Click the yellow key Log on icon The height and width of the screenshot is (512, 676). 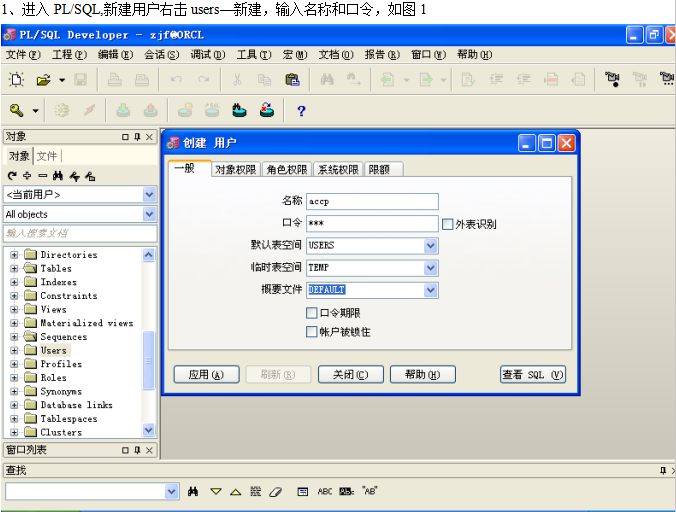pos(17,111)
